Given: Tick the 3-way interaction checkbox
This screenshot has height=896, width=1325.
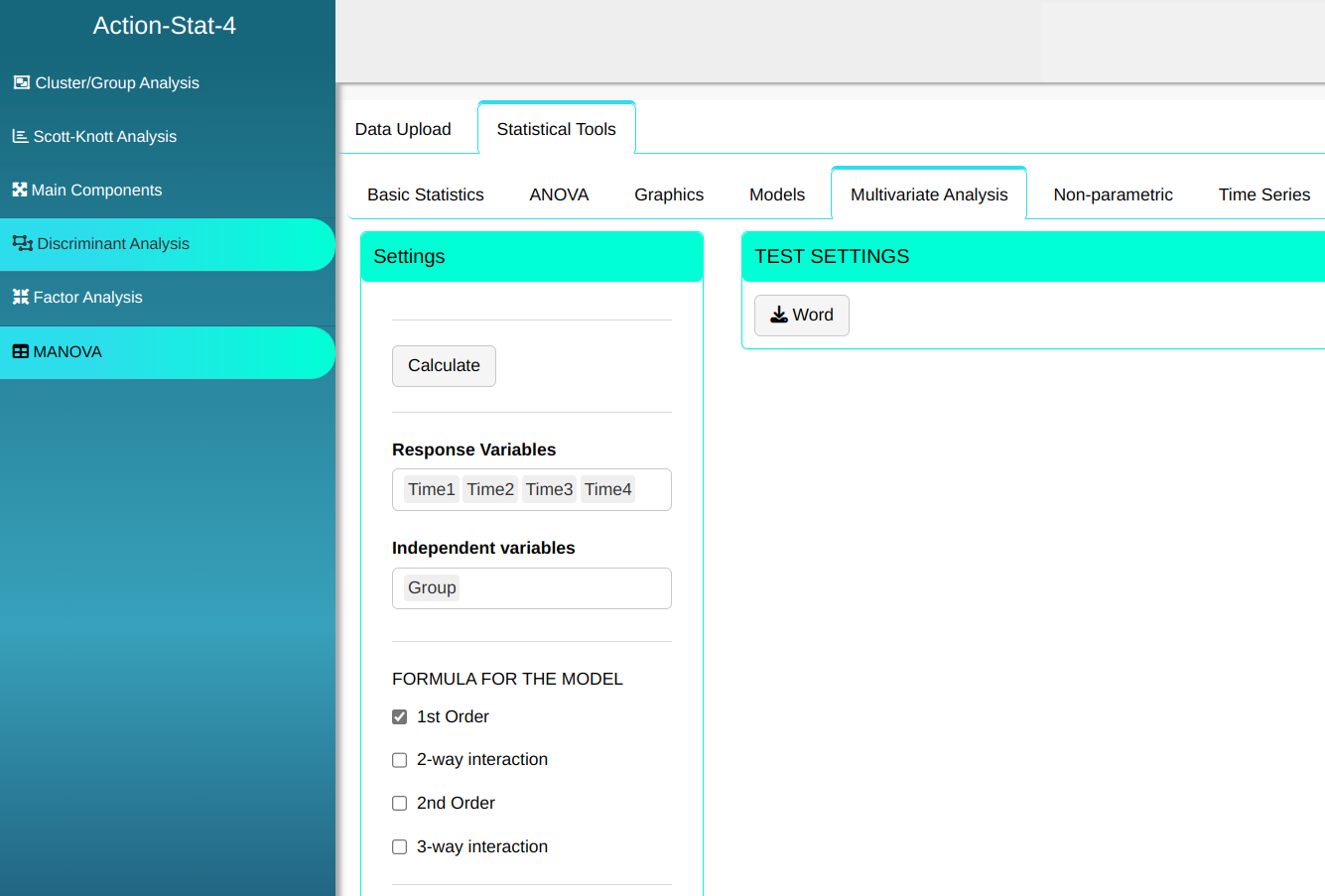Looking at the screenshot, I should pyautogui.click(x=400, y=847).
